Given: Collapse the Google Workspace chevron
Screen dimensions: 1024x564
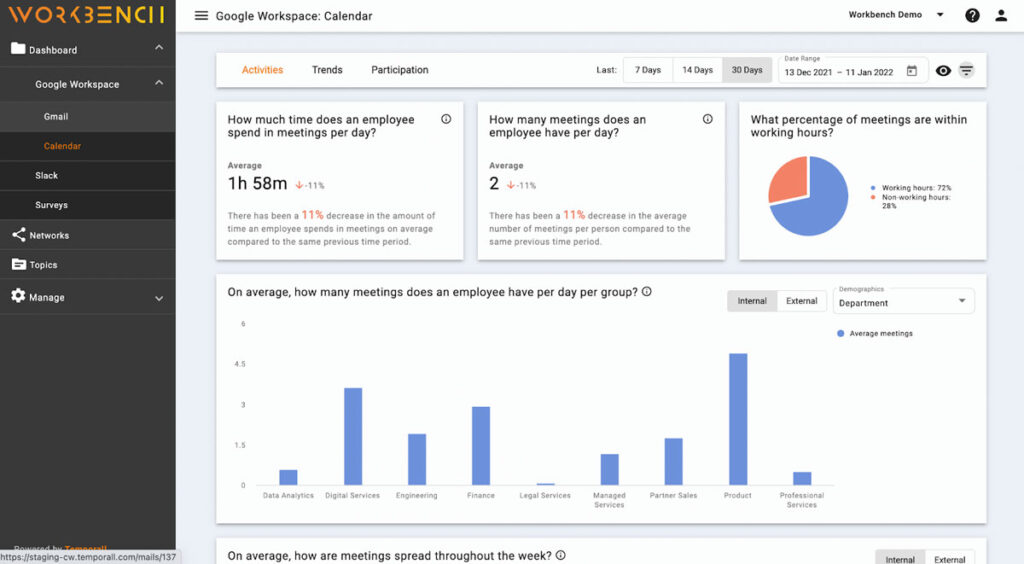Looking at the screenshot, I should 159,84.
